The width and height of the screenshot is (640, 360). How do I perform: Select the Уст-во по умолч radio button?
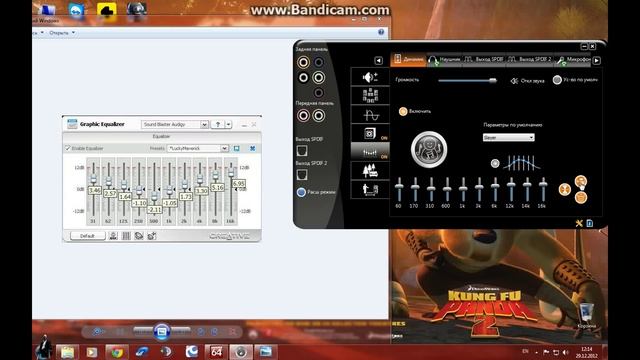557,80
